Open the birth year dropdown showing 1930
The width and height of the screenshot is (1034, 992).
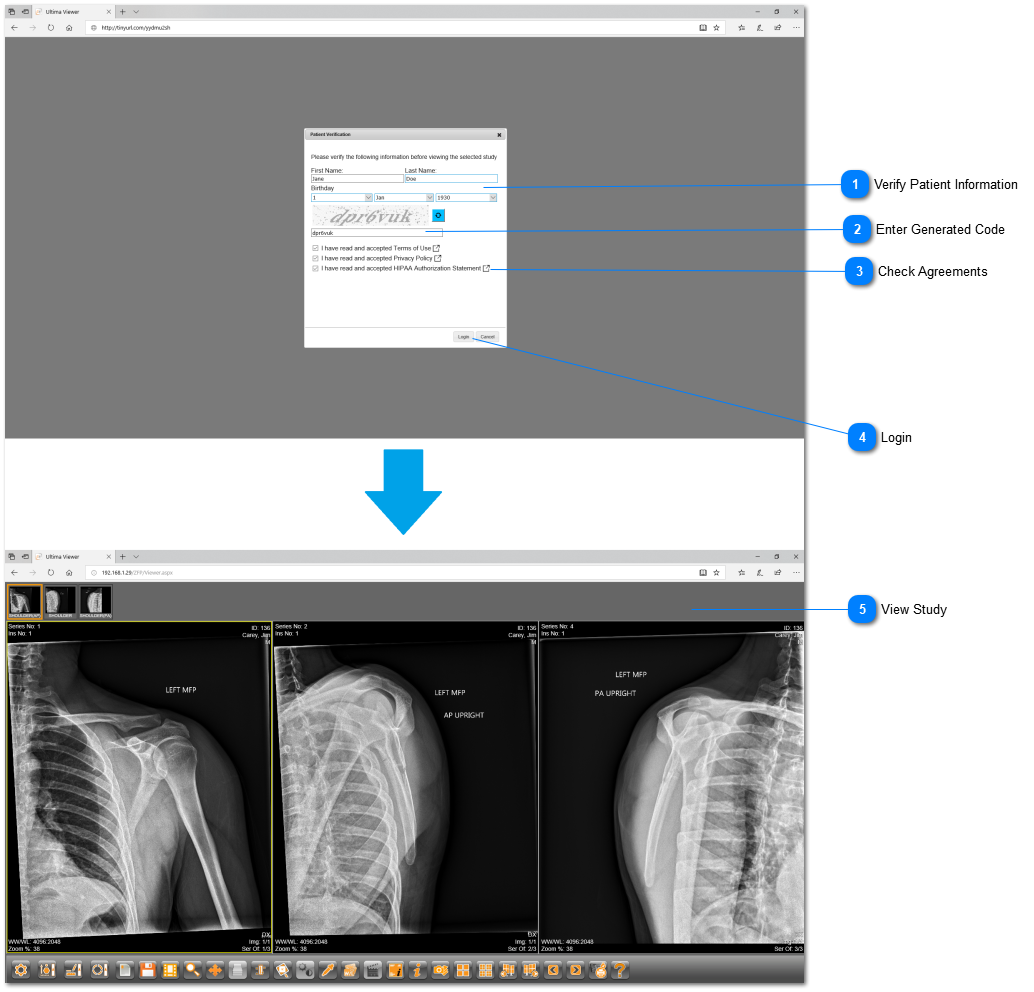tap(467, 197)
